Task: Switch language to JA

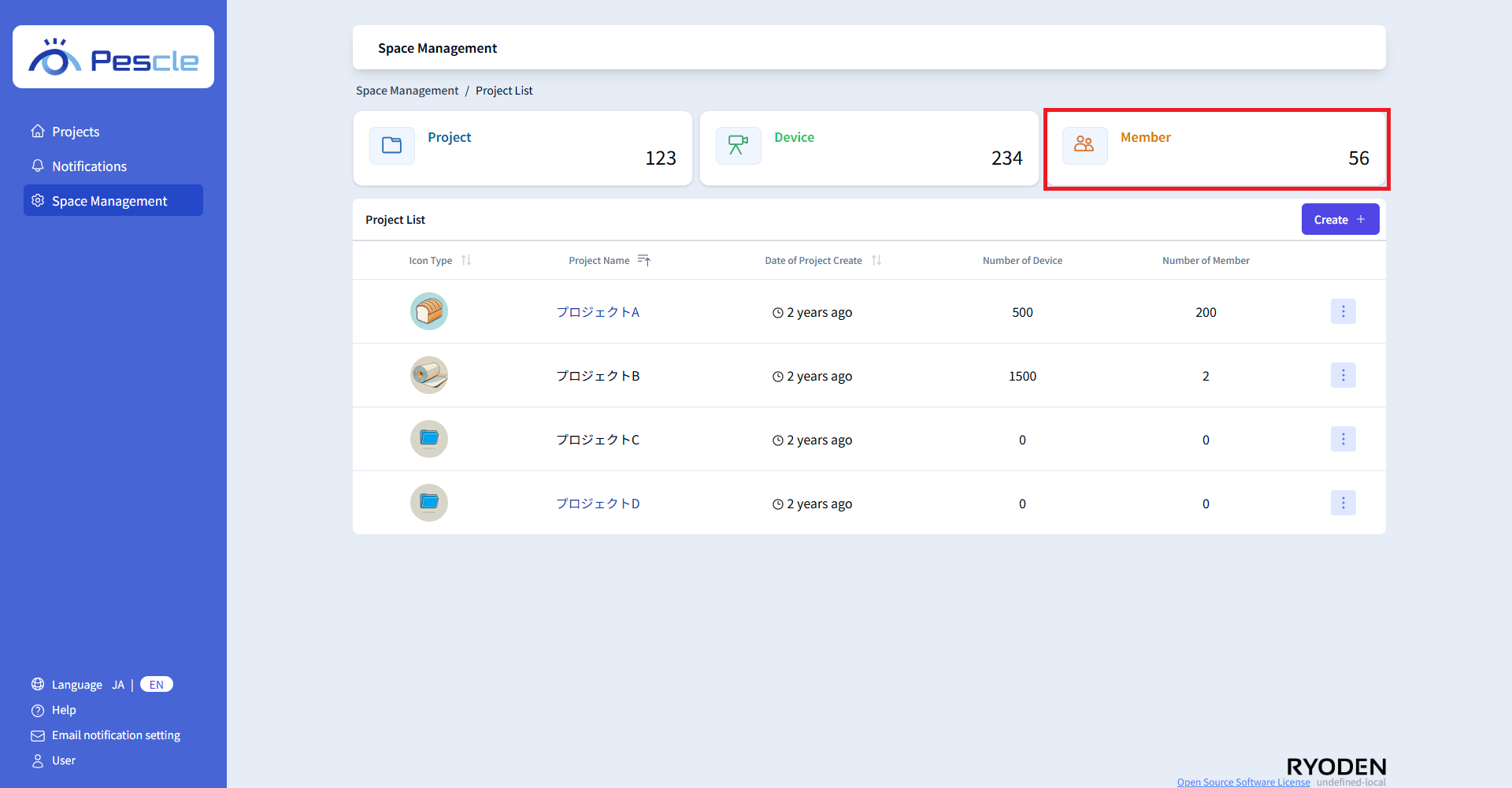Action: click(118, 685)
